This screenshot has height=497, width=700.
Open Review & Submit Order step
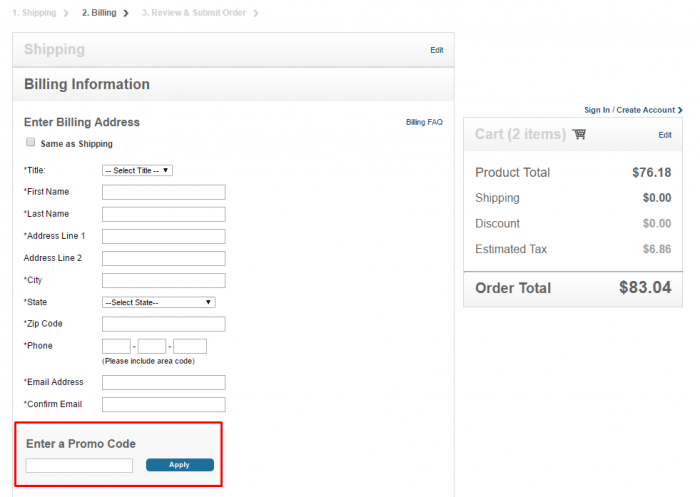coord(194,13)
